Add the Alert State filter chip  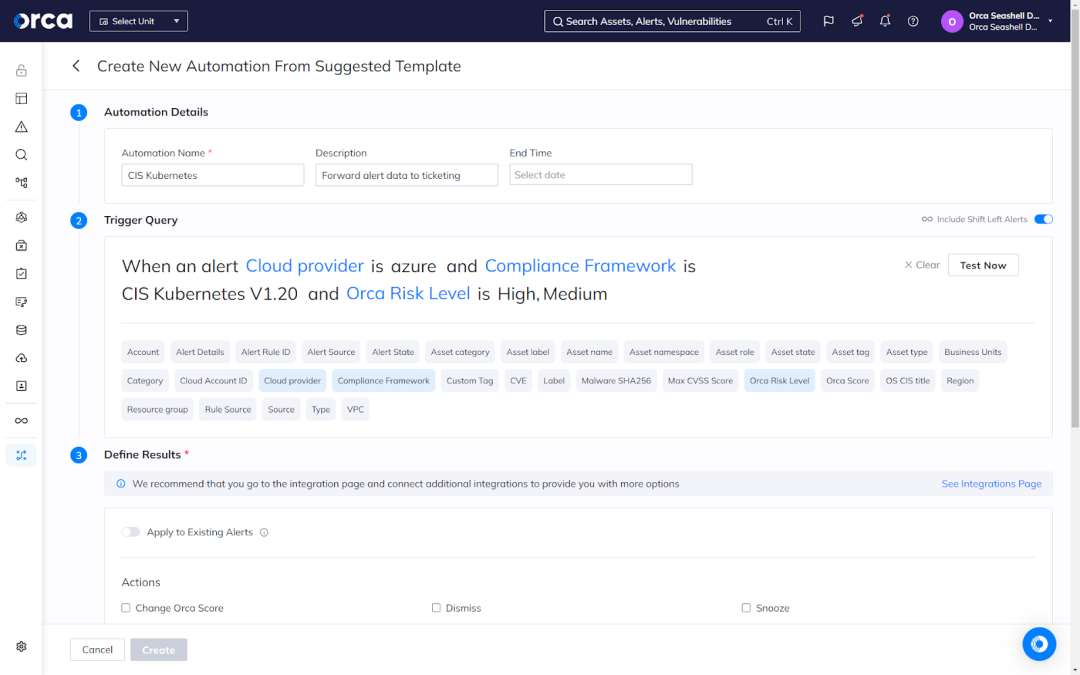[x=393, y=352]
